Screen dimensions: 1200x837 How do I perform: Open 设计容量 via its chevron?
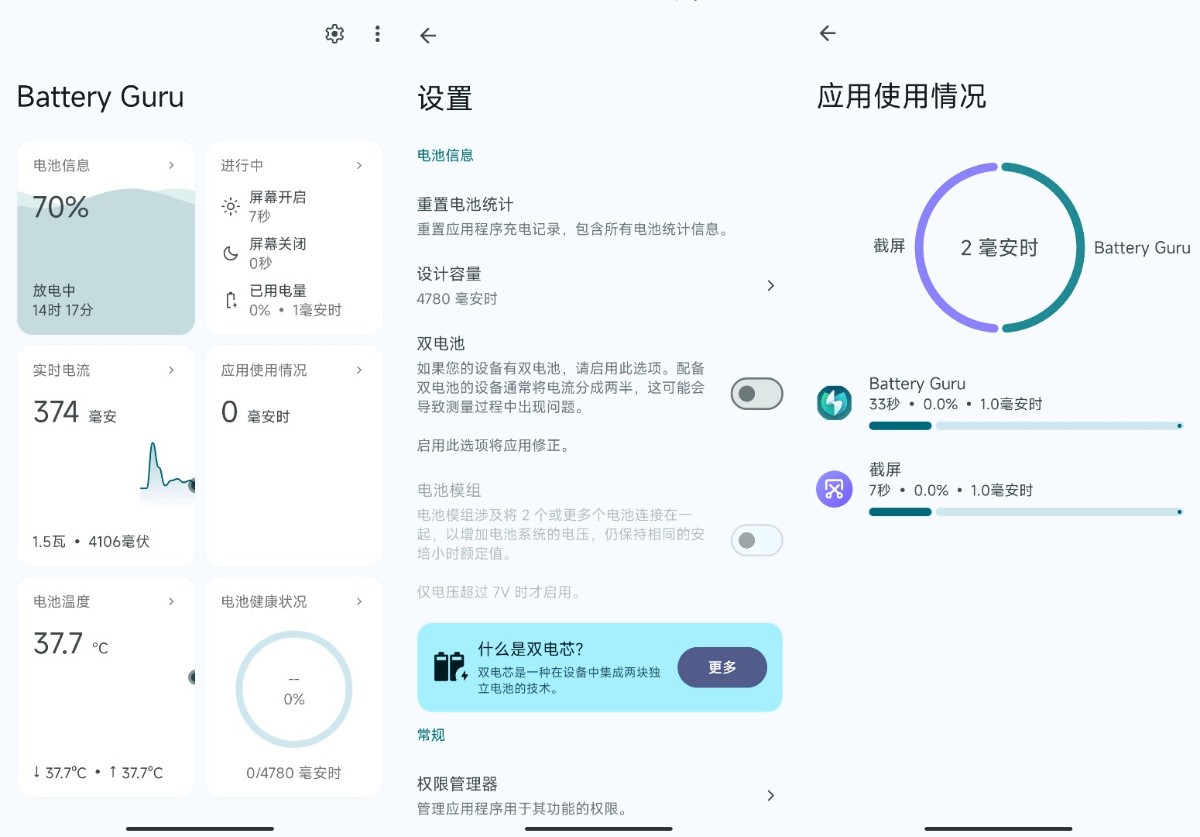click(770, 286)
